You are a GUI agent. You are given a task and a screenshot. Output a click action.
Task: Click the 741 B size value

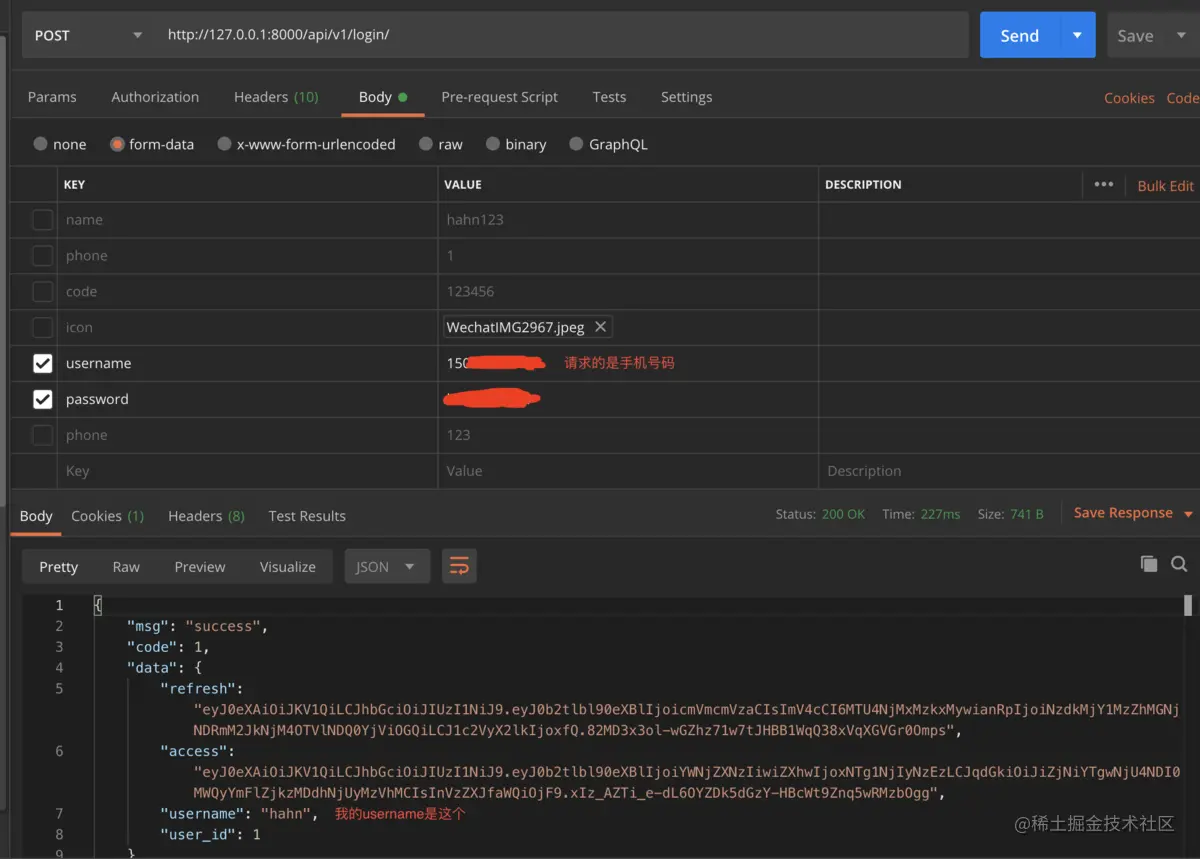click(x=1026, y=514)
